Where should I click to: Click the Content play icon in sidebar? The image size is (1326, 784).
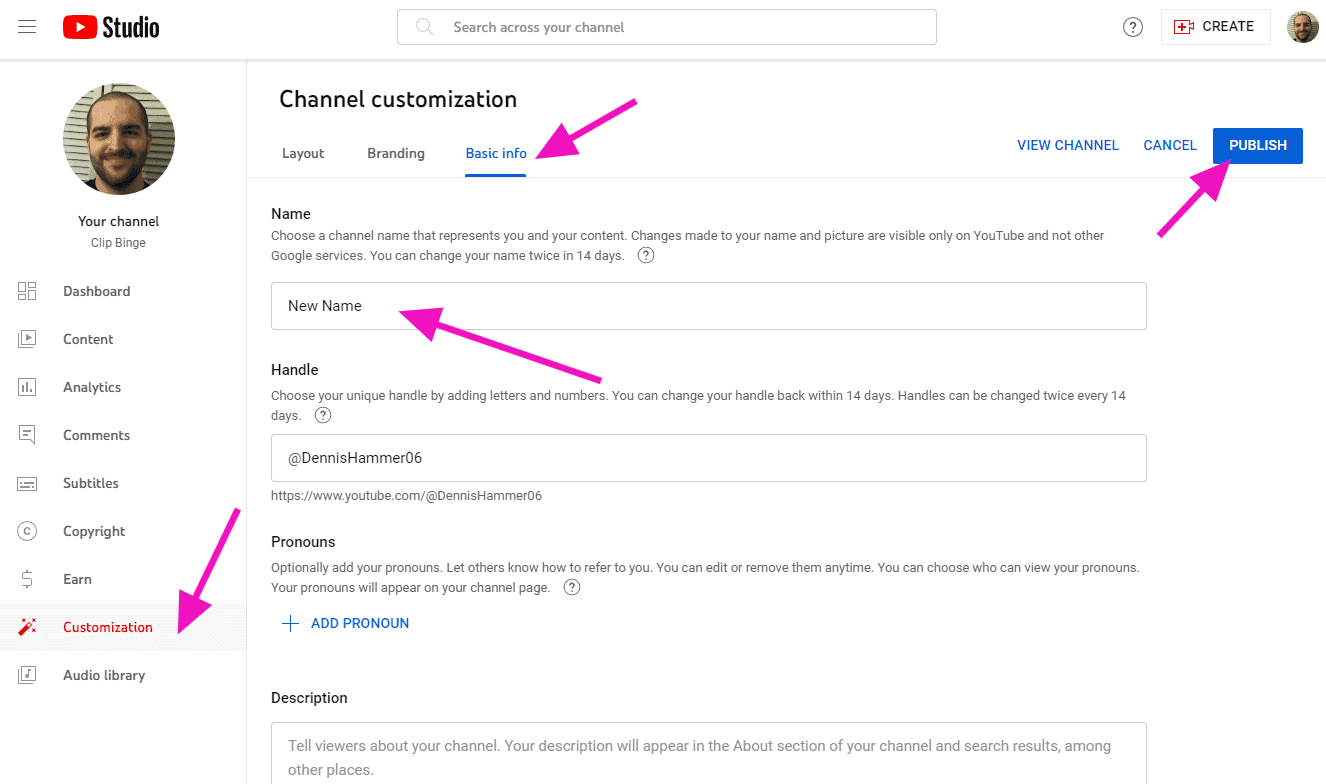tap(27, 339)
